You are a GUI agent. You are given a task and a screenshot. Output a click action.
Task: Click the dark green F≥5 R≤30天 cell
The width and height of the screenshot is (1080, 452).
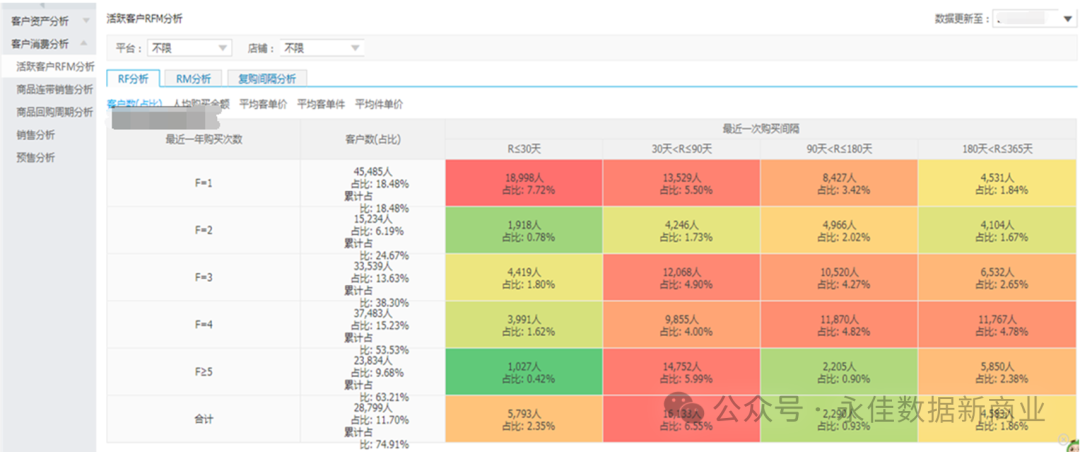524,371
